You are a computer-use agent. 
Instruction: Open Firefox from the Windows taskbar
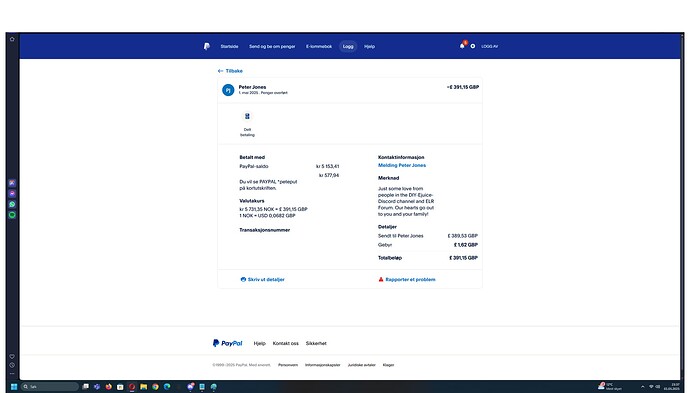(x=108, y=386)
